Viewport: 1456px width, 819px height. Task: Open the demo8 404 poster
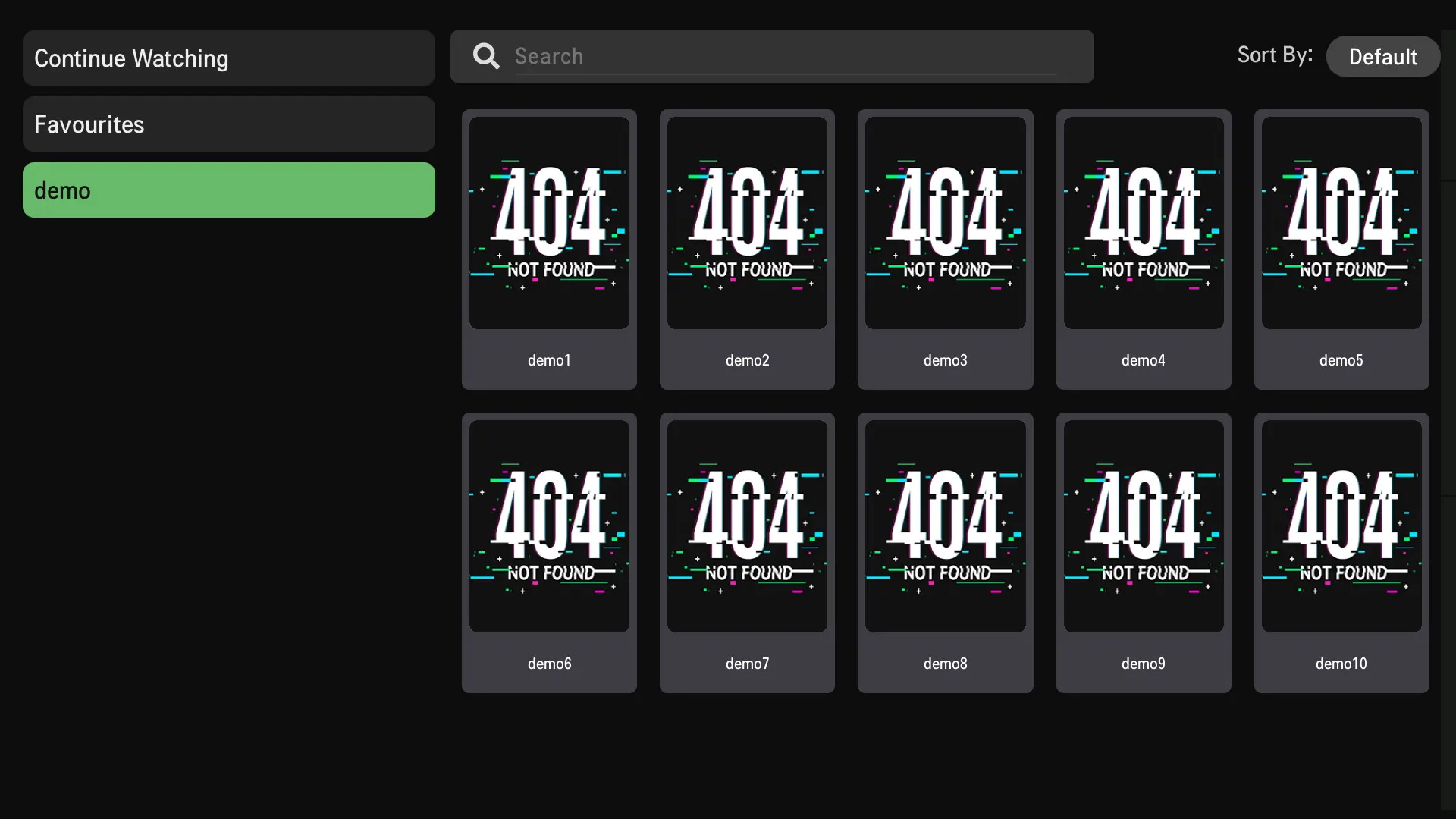945,526
